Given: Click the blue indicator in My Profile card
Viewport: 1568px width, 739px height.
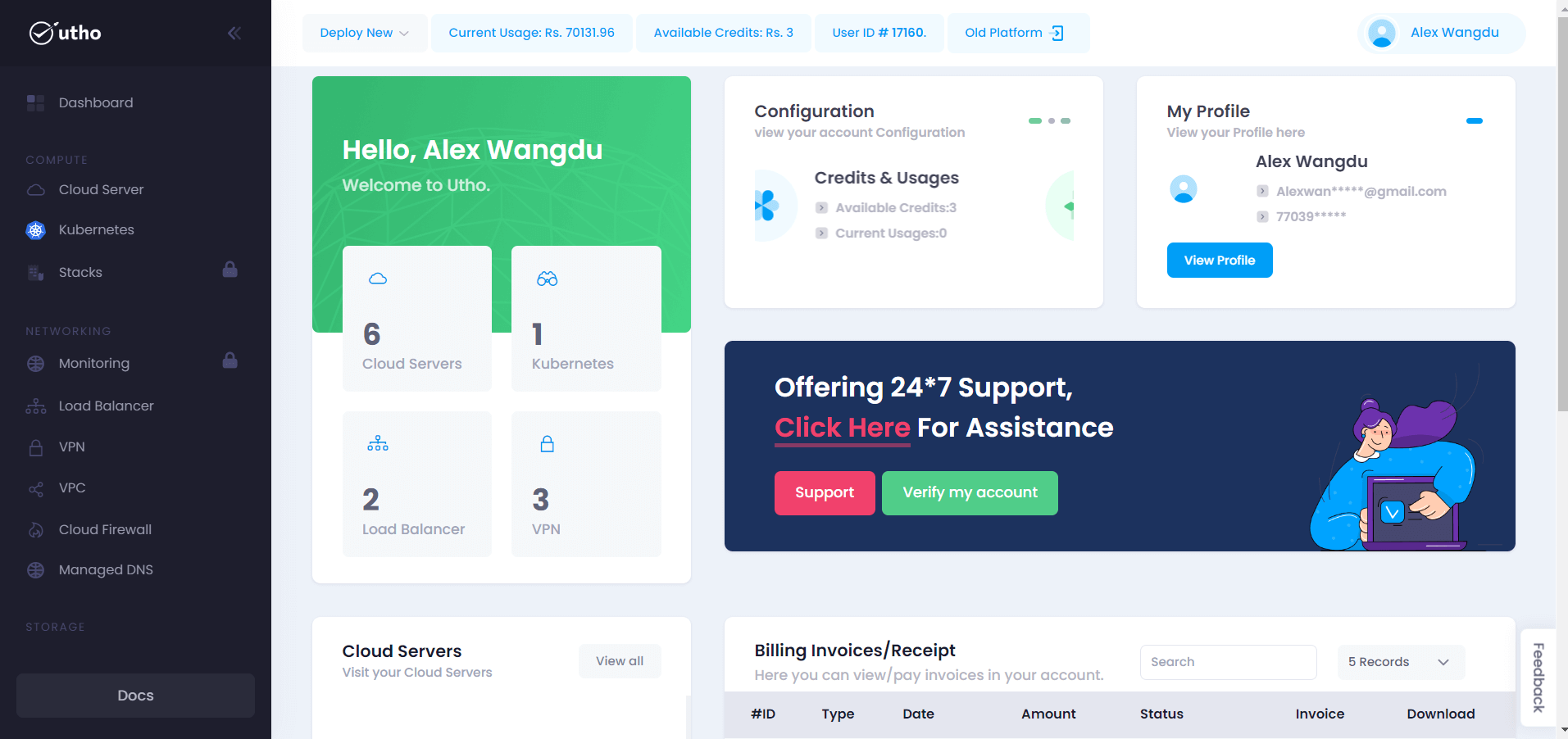Looking at the screenshot, I should pos(1474,120).
